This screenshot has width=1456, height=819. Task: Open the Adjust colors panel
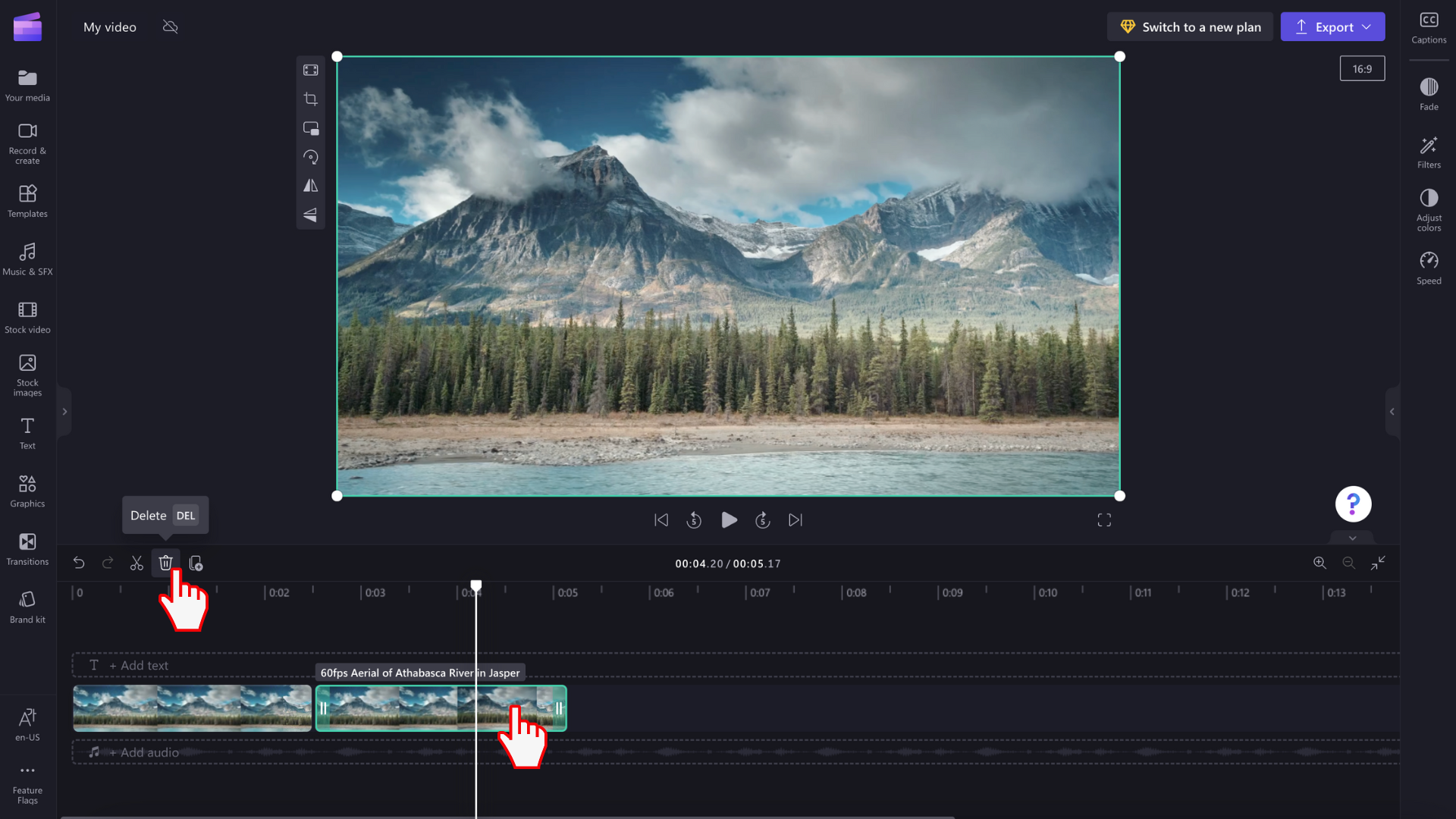point(1429,210)
